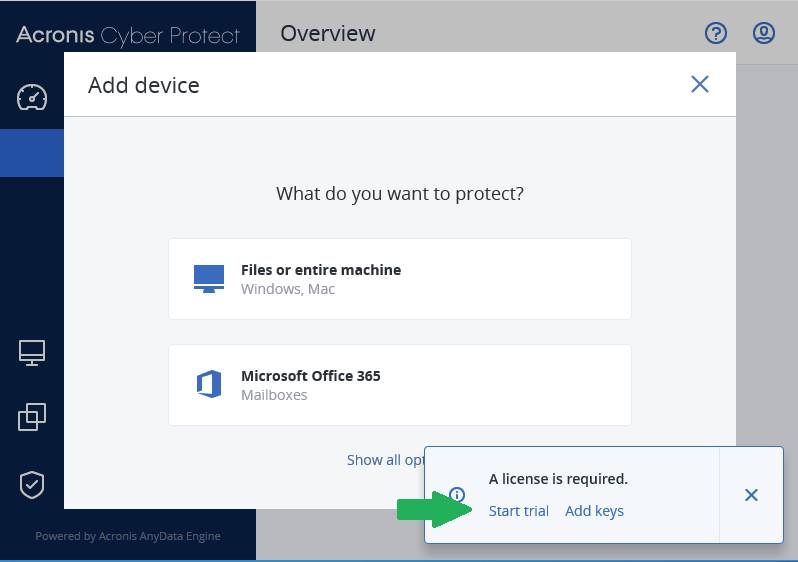Click the Acronis Cyber Protect logo
Viewport: 798px width, 562px height.
[128, 35]
